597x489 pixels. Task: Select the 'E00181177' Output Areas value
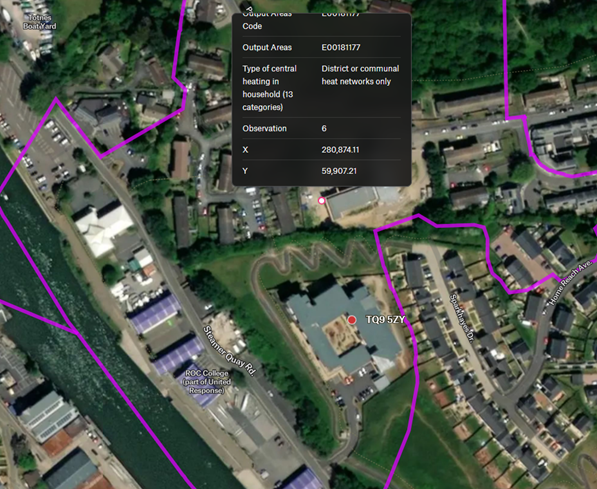pos(341,48)
